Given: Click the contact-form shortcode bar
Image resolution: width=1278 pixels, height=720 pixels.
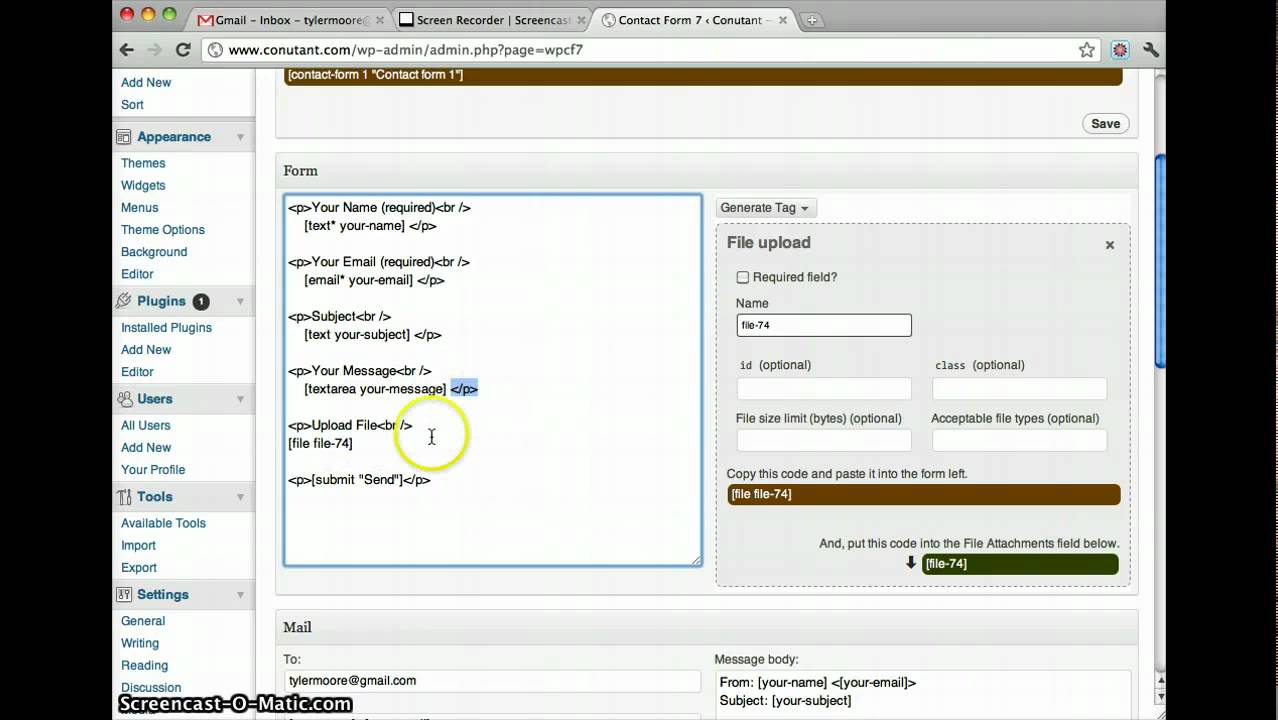Looking at the screenshot, I should [x=703, y=75].
